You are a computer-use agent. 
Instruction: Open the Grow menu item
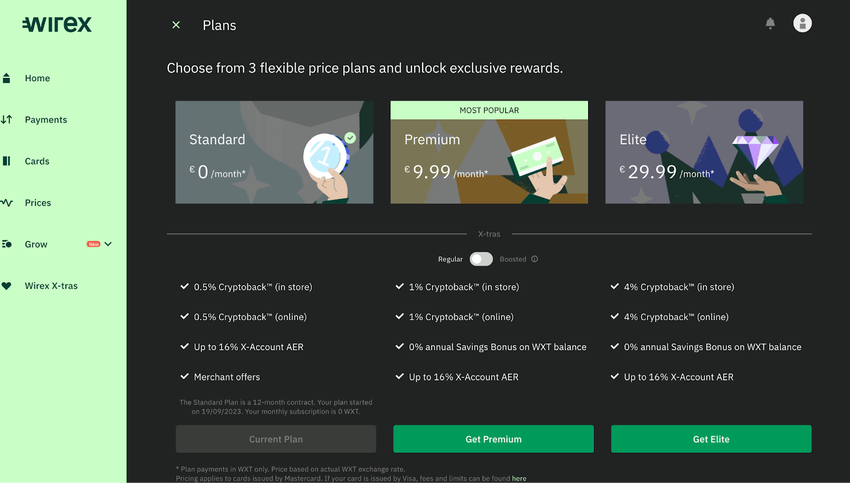tap(36, 244)
